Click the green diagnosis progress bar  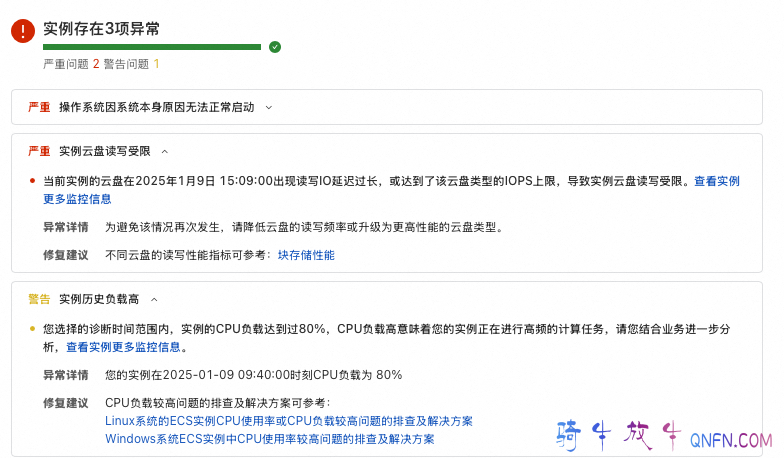tap(152, 46)
